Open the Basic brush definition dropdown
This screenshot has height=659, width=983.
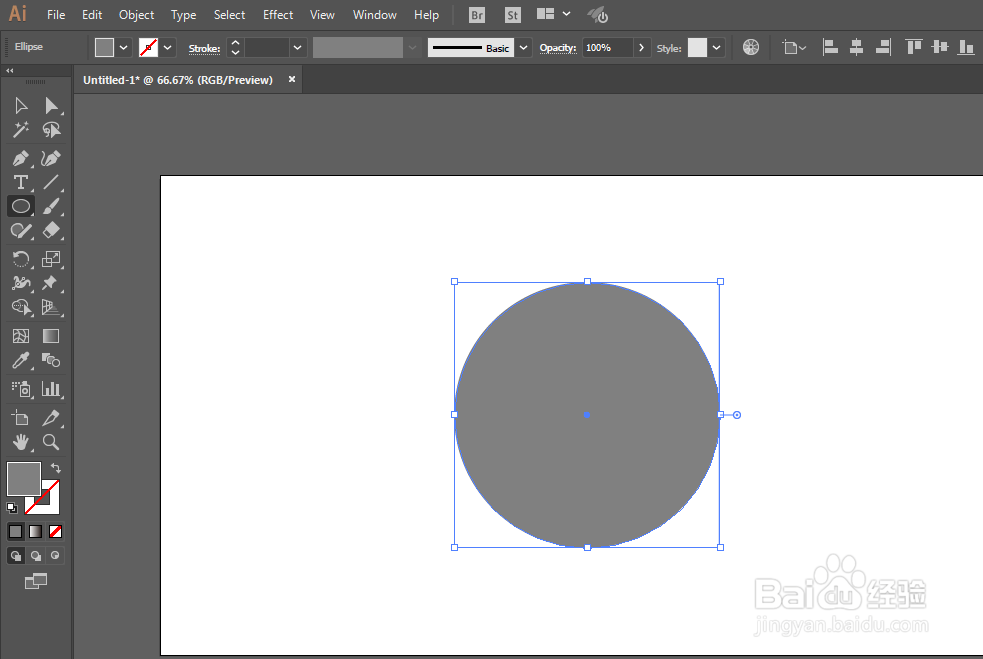pos(523,48)
